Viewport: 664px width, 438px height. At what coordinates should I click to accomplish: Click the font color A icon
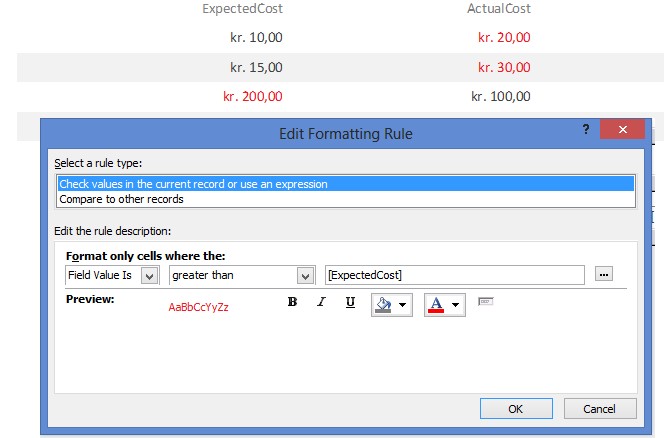click(x=436, y=305)
